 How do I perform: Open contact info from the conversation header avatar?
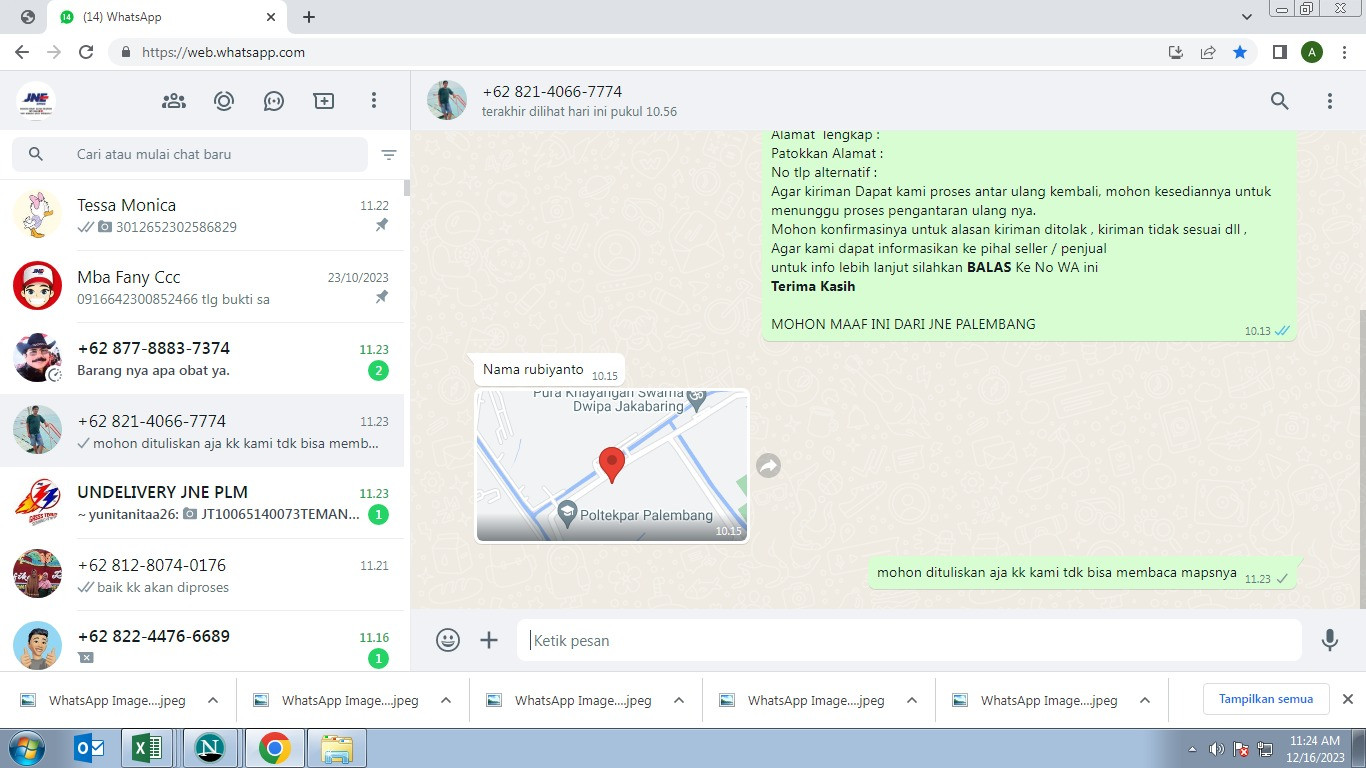[x=447, y=100]
